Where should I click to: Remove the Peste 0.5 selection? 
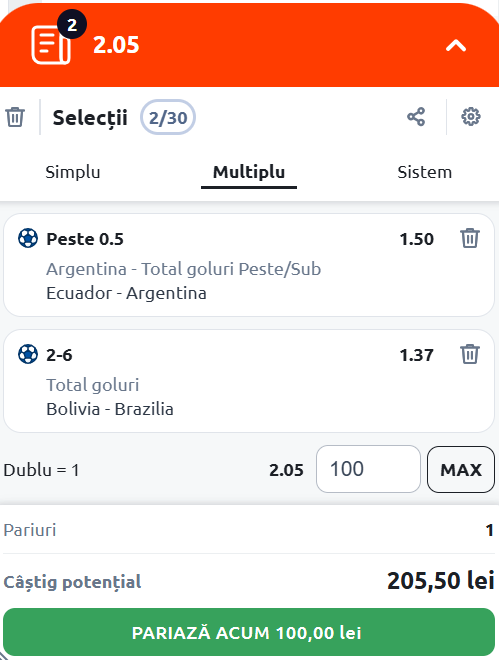click(470, 238)
